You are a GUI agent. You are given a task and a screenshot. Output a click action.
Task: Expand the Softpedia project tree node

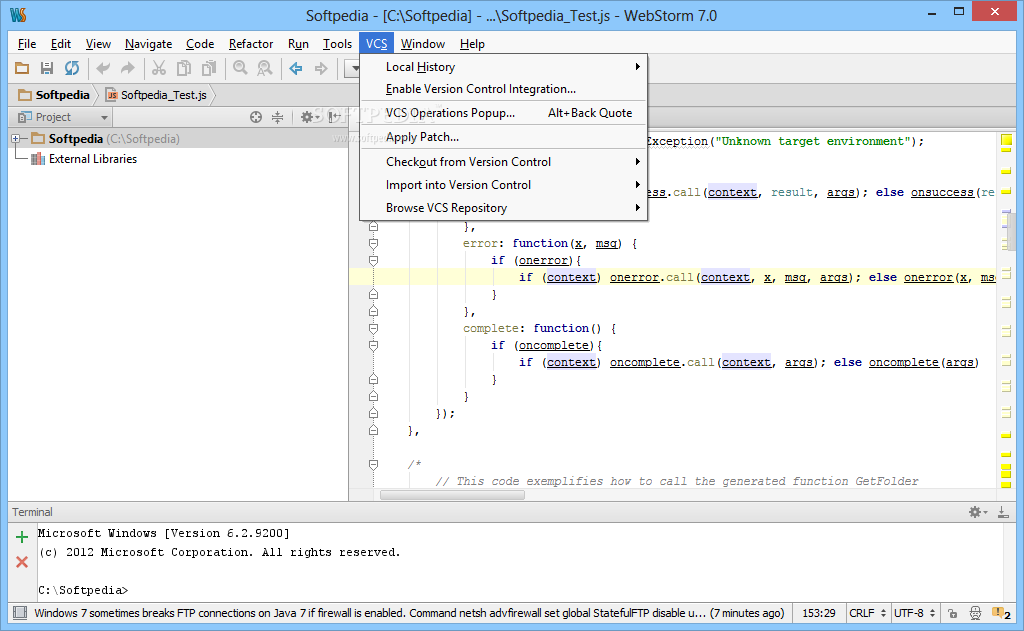coord(16,138)
